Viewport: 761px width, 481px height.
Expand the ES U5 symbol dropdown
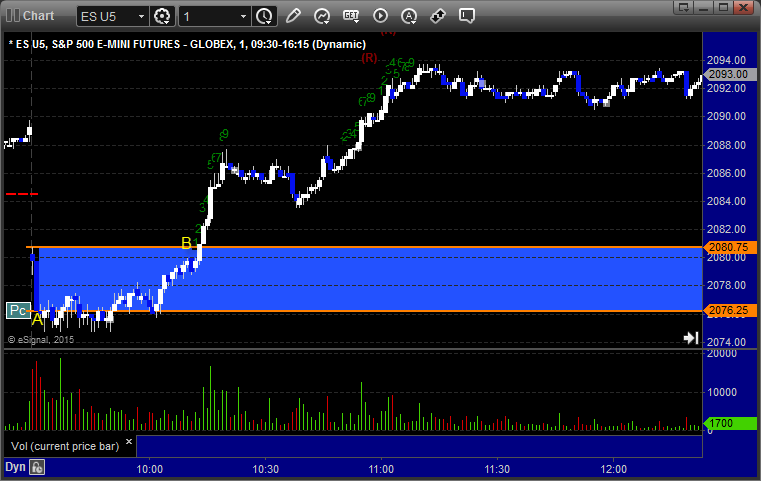pyautogui.click(x=141, y=17)
